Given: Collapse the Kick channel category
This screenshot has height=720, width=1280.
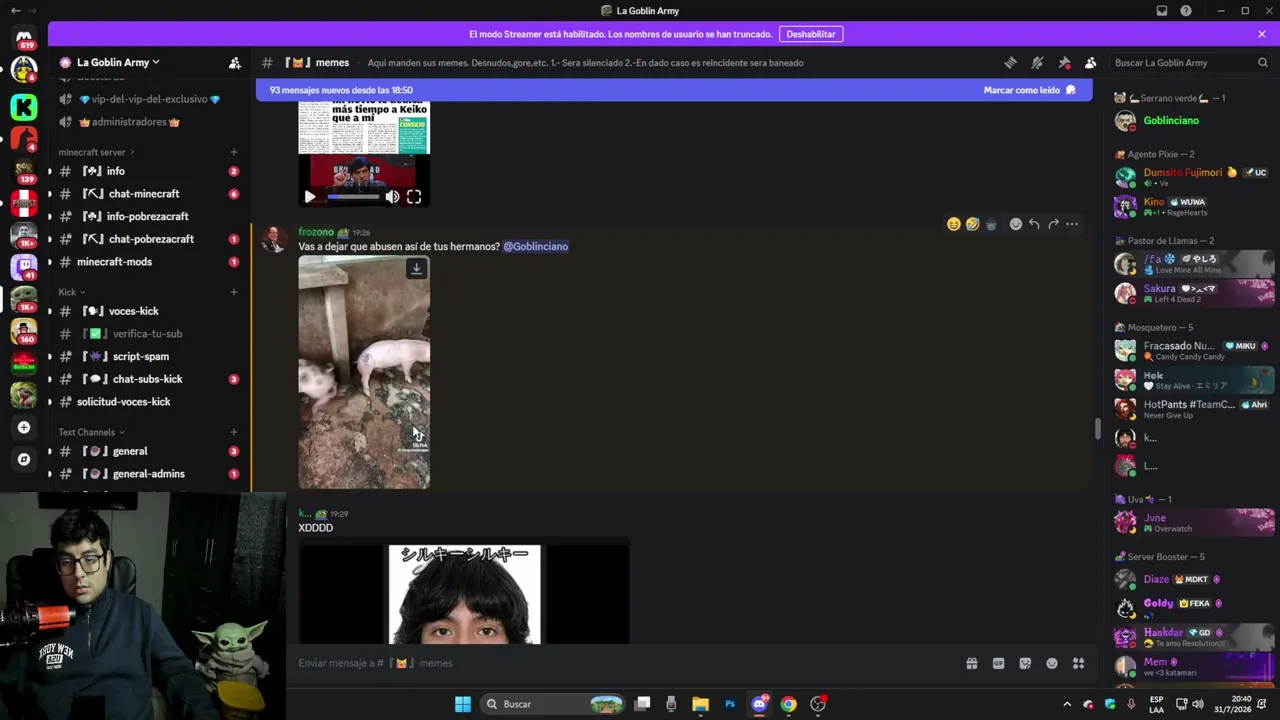Looking at the screenshot, I should (x=72, y=292).
